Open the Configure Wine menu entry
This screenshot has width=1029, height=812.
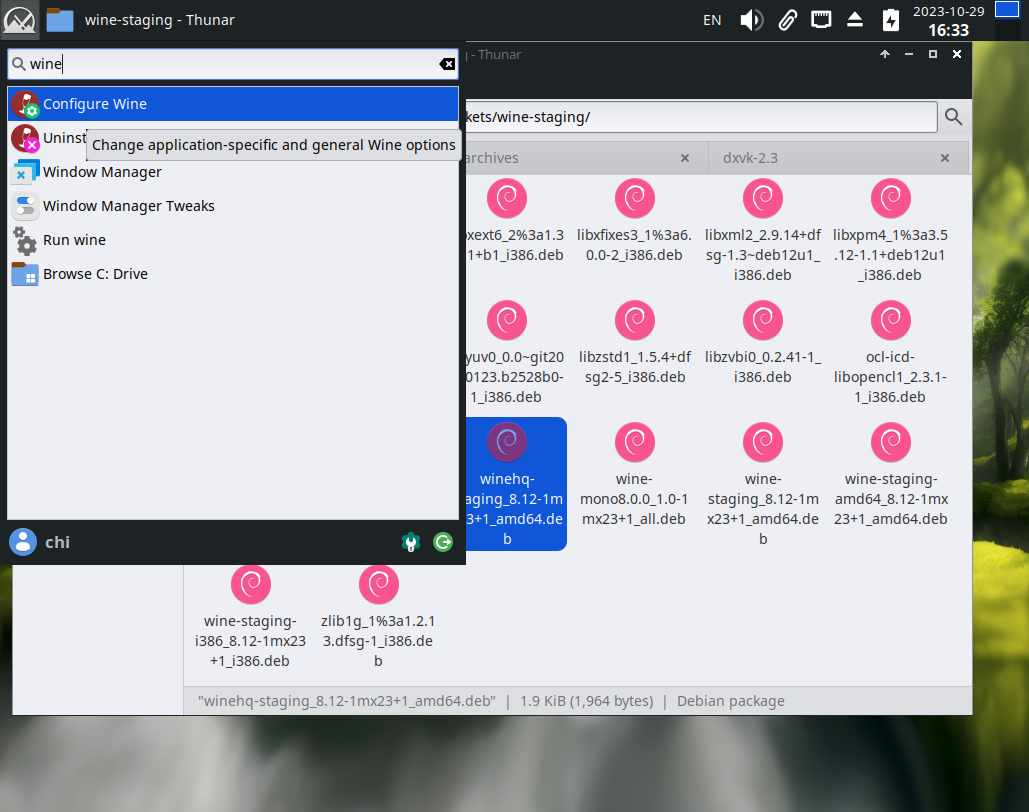(x=95, y=104)
